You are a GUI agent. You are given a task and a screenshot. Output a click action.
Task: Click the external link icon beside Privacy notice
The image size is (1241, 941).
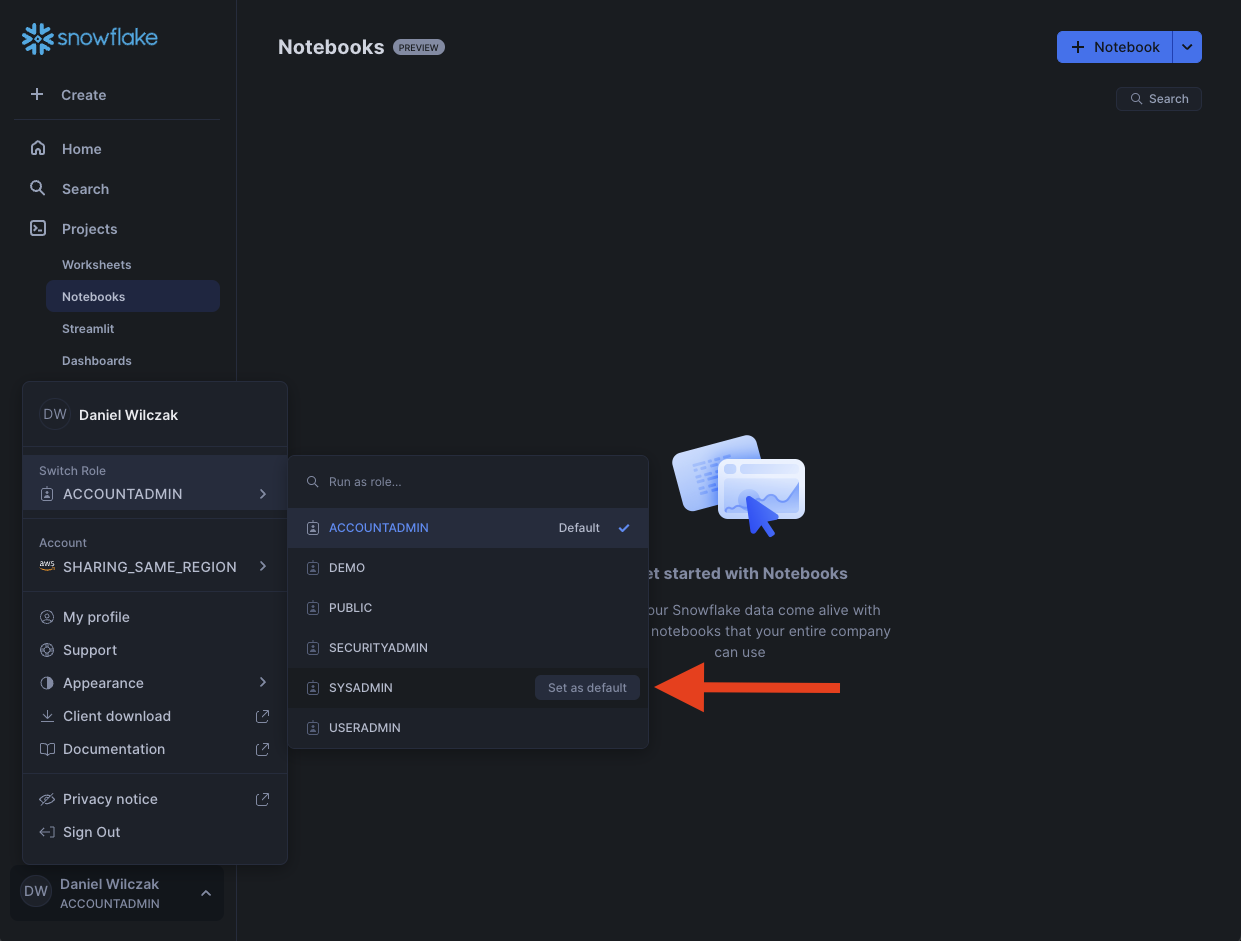(262, 799)
